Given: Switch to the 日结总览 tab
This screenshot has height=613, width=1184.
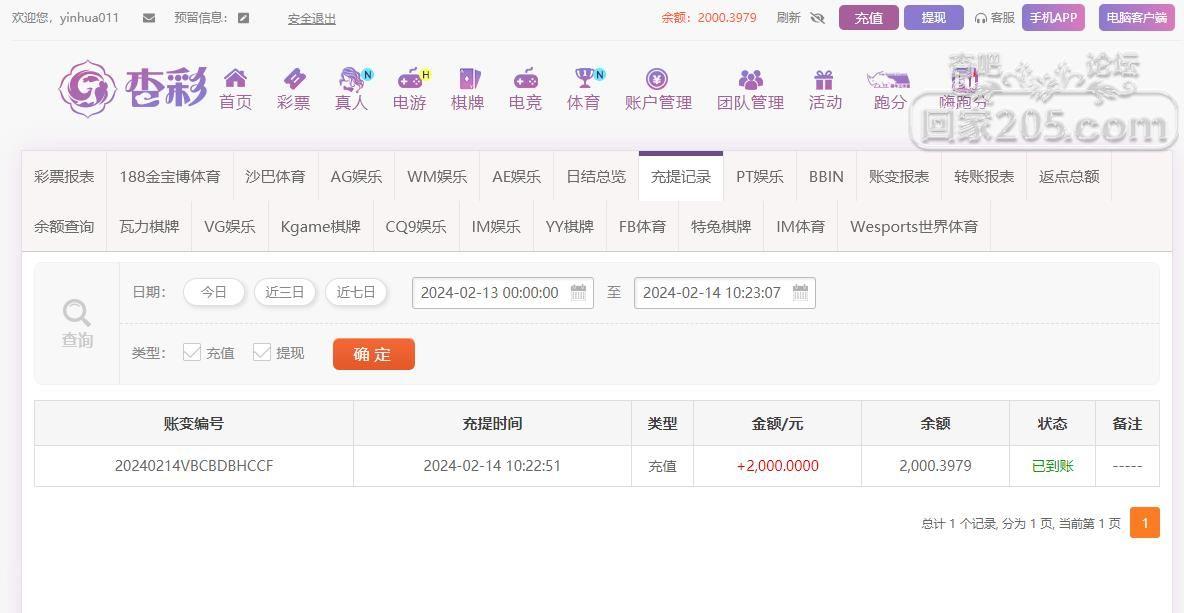Looking at the screenshot, I should point(596,177).
